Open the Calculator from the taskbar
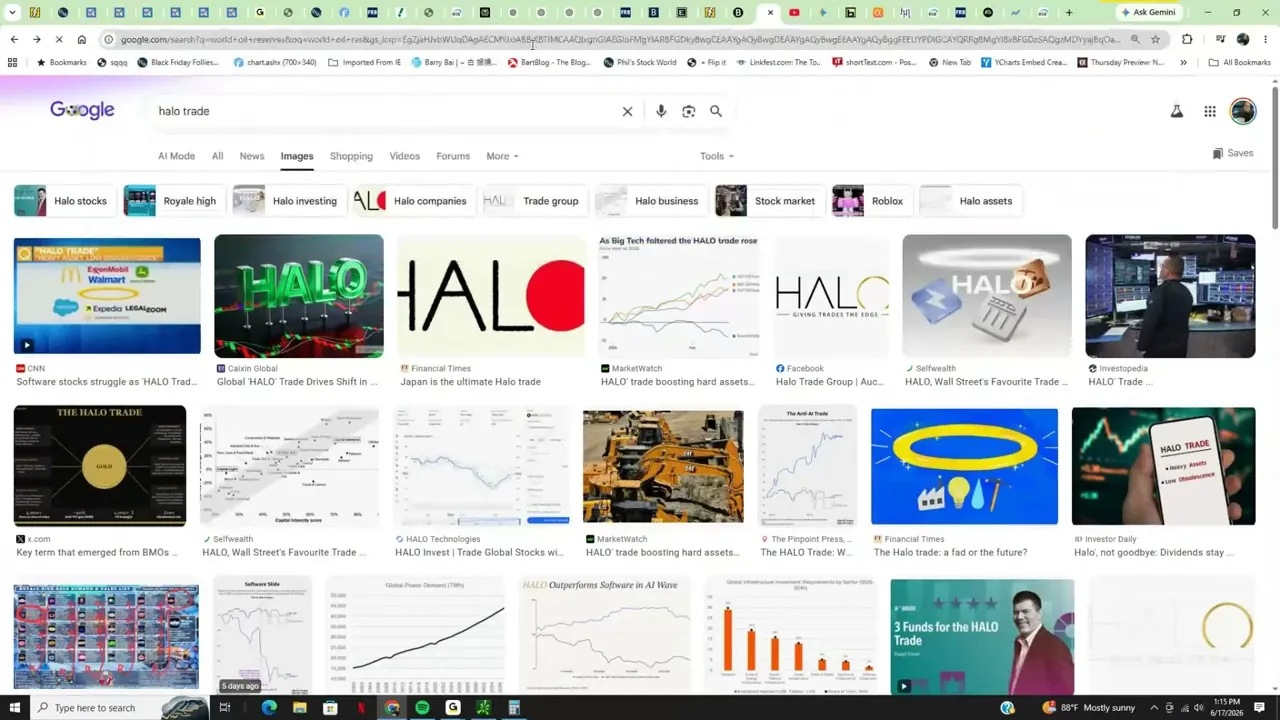 click(514, 708)
